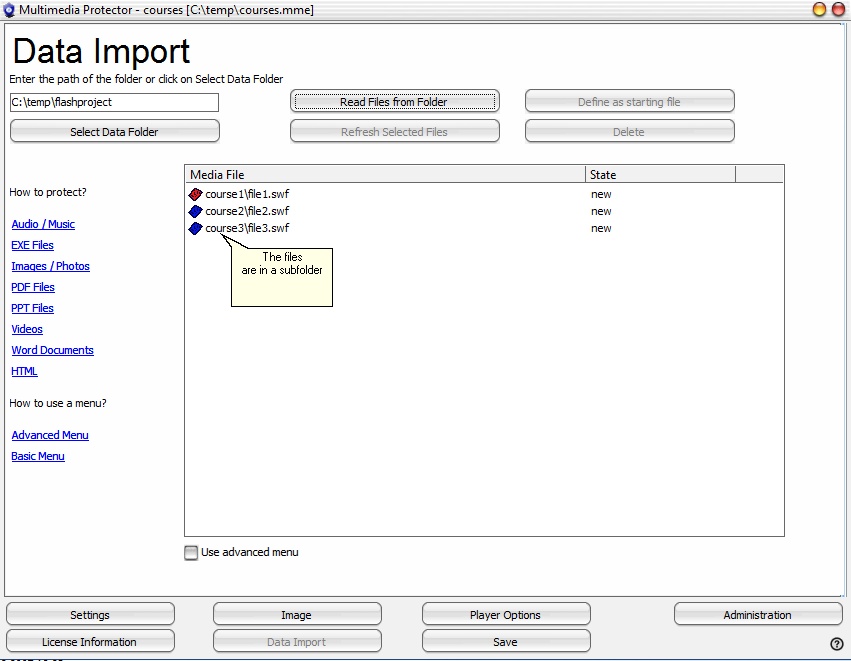Enable the Use advanced menu checkbox

tap(191, 553)
